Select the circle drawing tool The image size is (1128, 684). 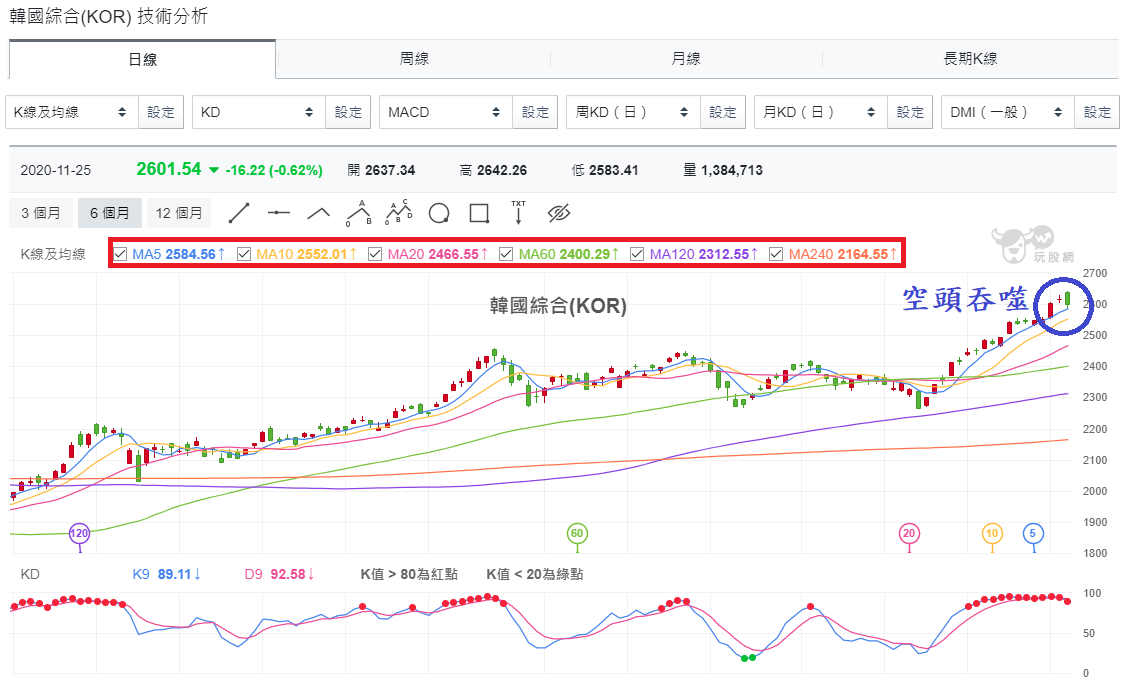tap(439, 213)
